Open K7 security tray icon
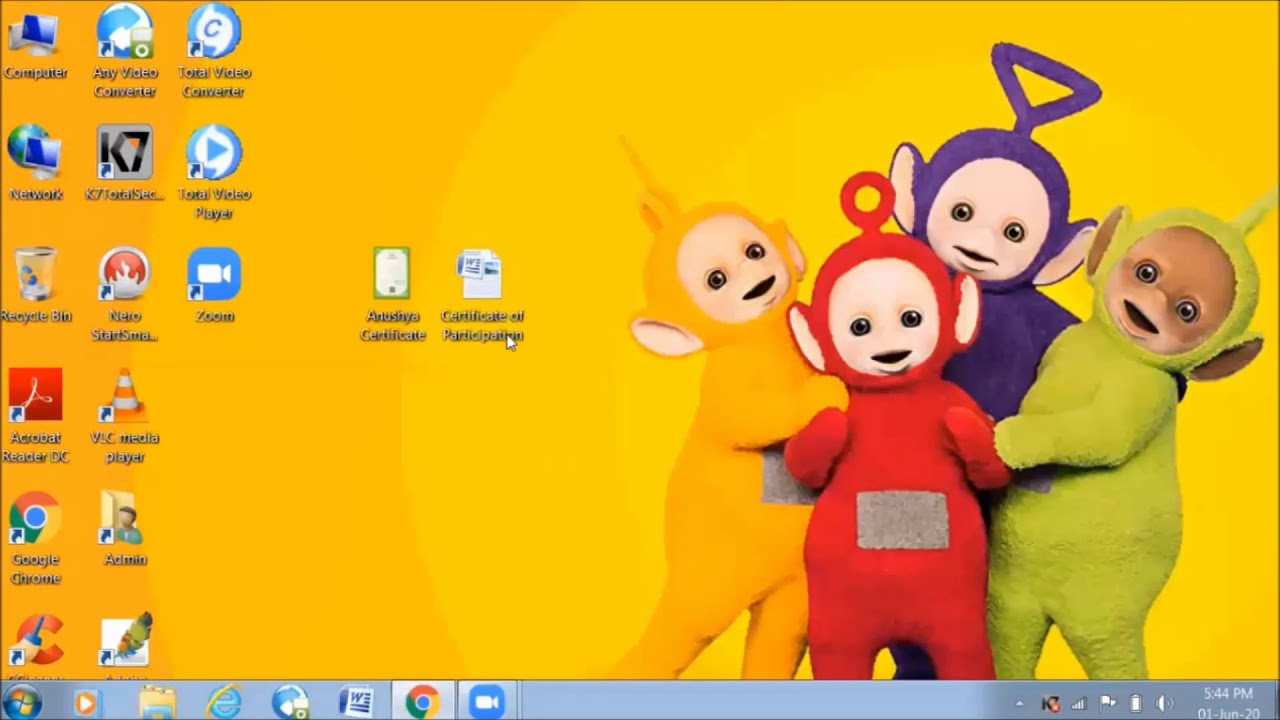 pos(1050,704)
